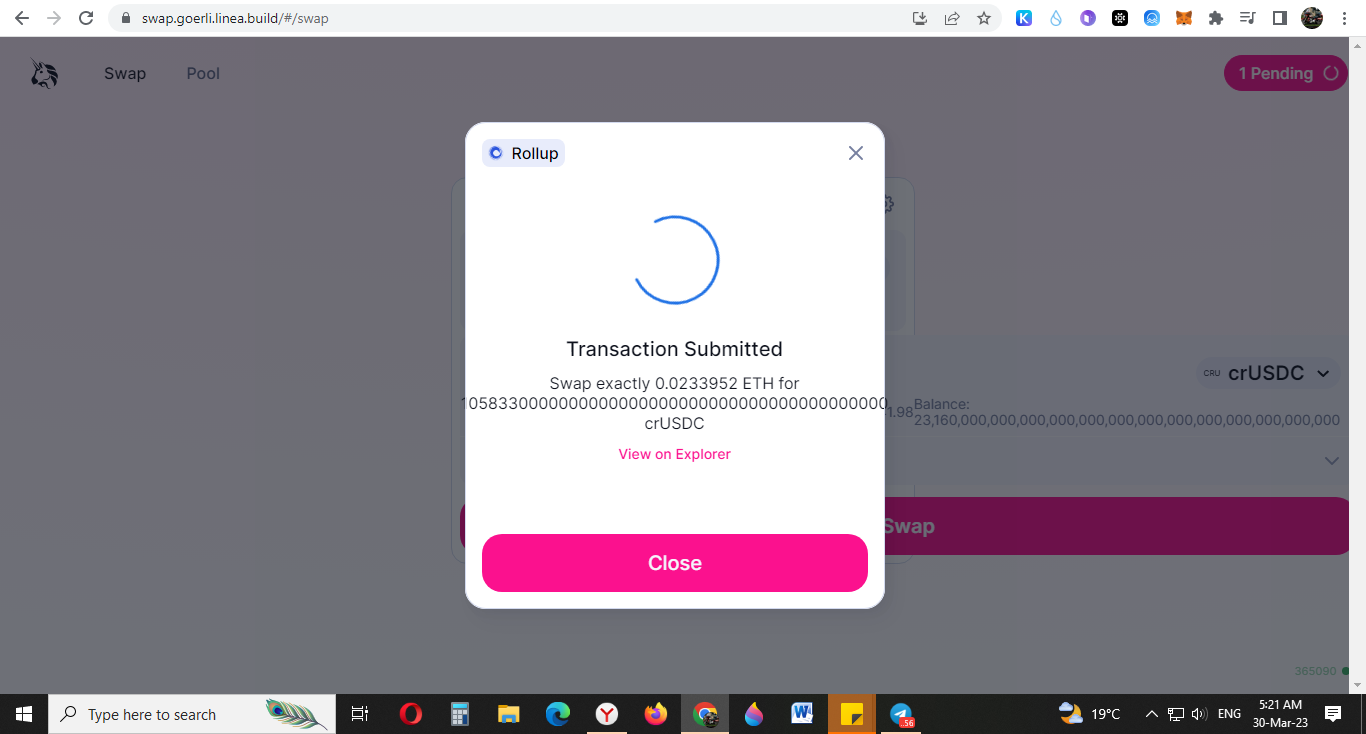The height and width of the screenshot is (734, 1366).
Task: Show hidden system tray icons
Action: (1151, 714)
